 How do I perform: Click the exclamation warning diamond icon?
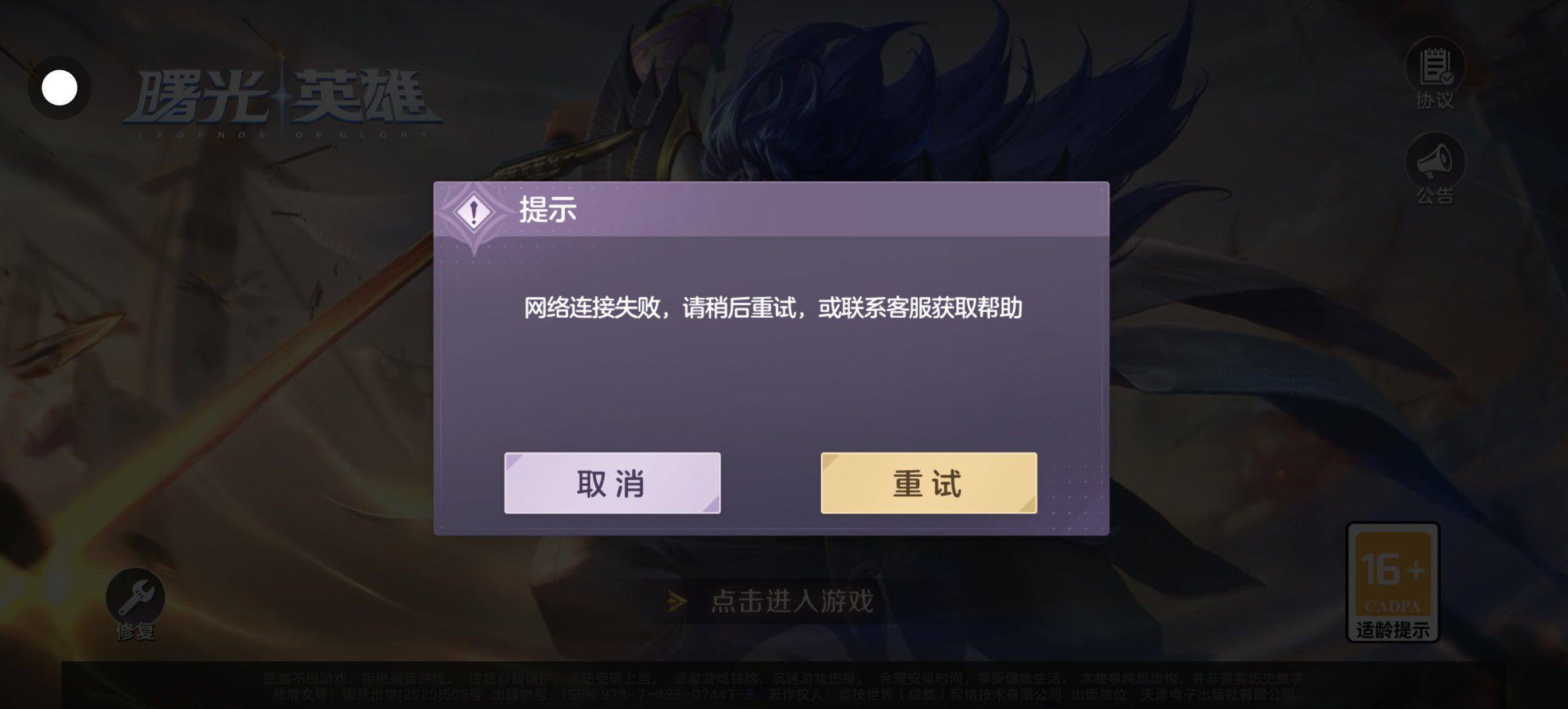click(474, 213)
